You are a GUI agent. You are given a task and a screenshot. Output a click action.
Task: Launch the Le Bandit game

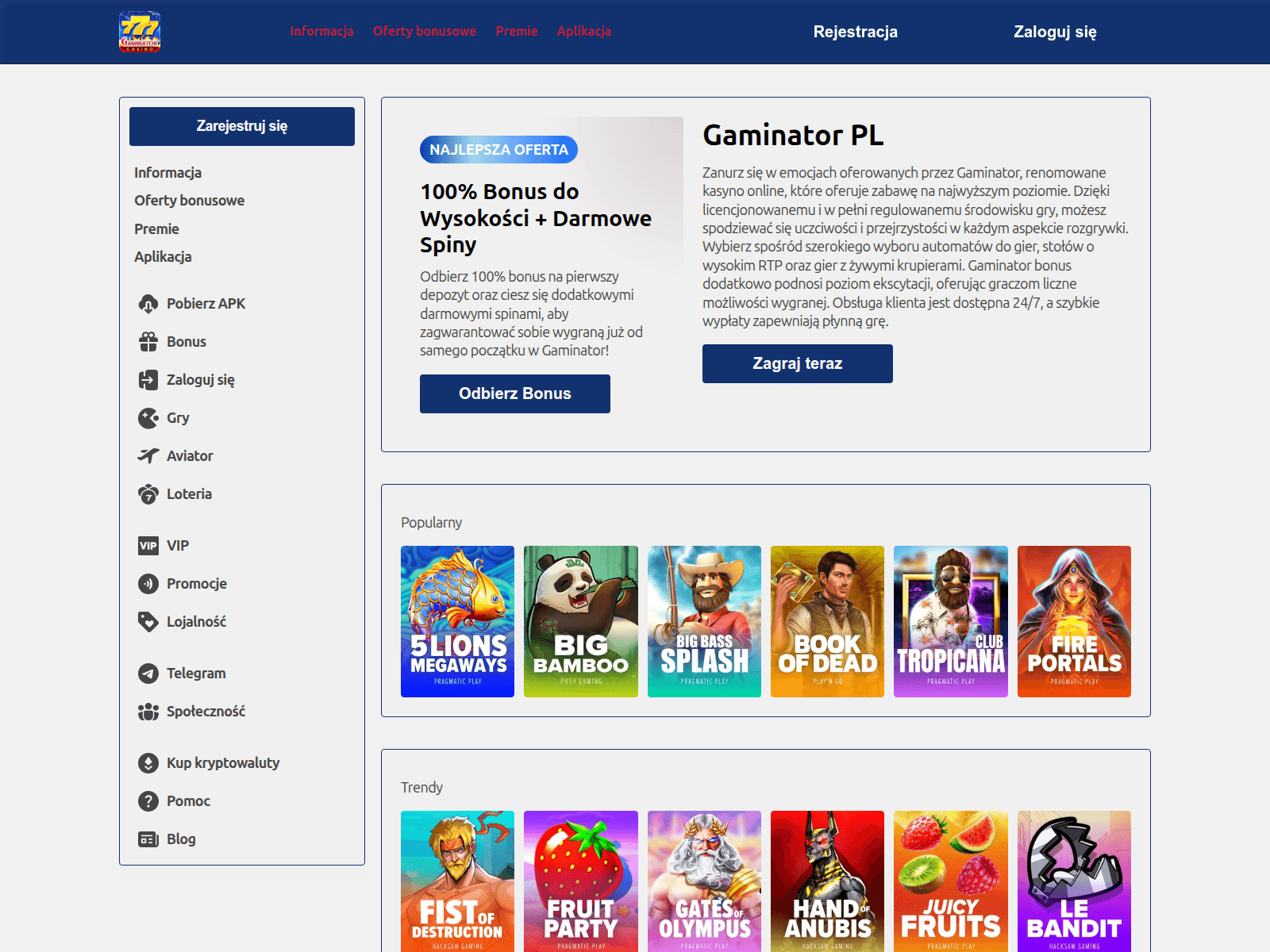(1074, 881)
